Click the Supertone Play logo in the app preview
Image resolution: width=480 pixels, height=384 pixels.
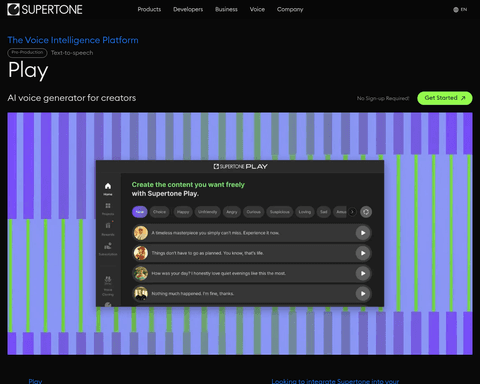240,166
